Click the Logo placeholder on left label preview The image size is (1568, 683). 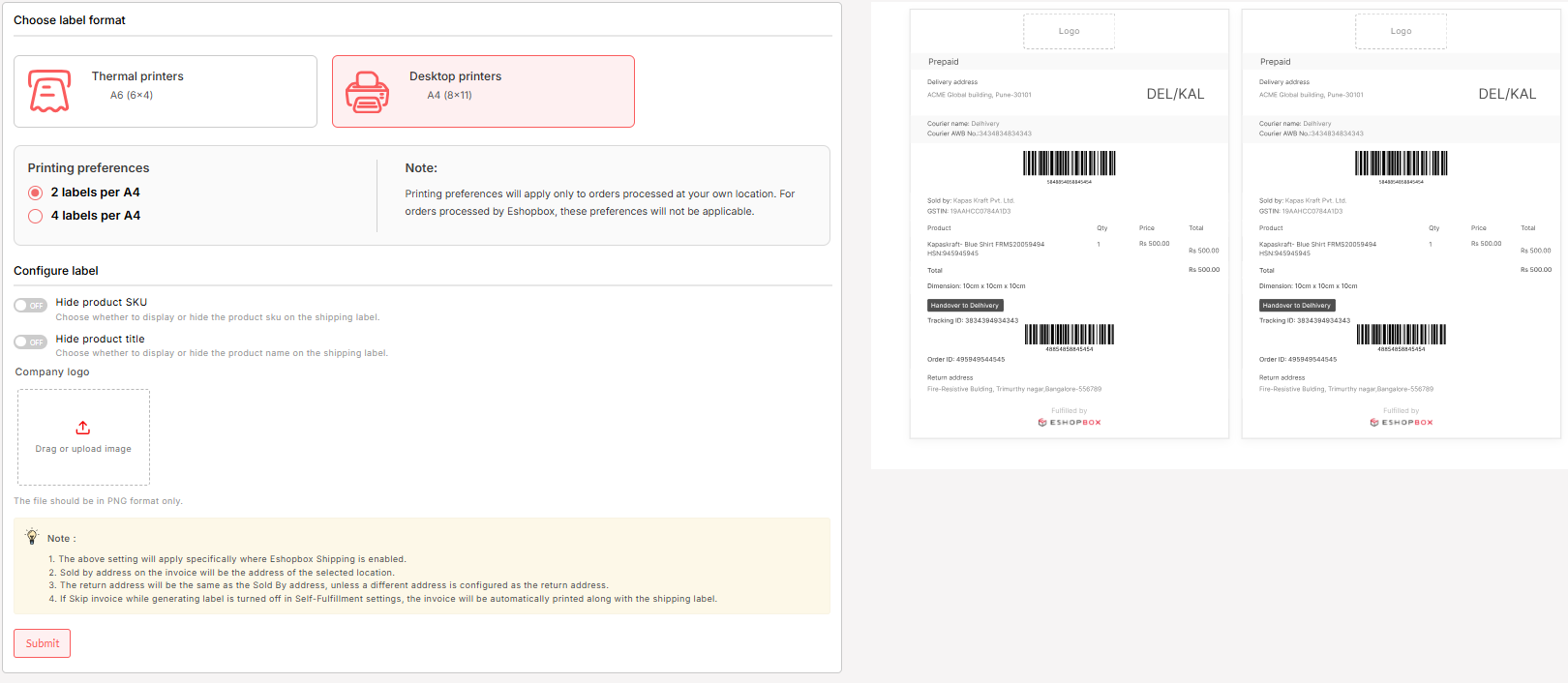pos(1069,31)
